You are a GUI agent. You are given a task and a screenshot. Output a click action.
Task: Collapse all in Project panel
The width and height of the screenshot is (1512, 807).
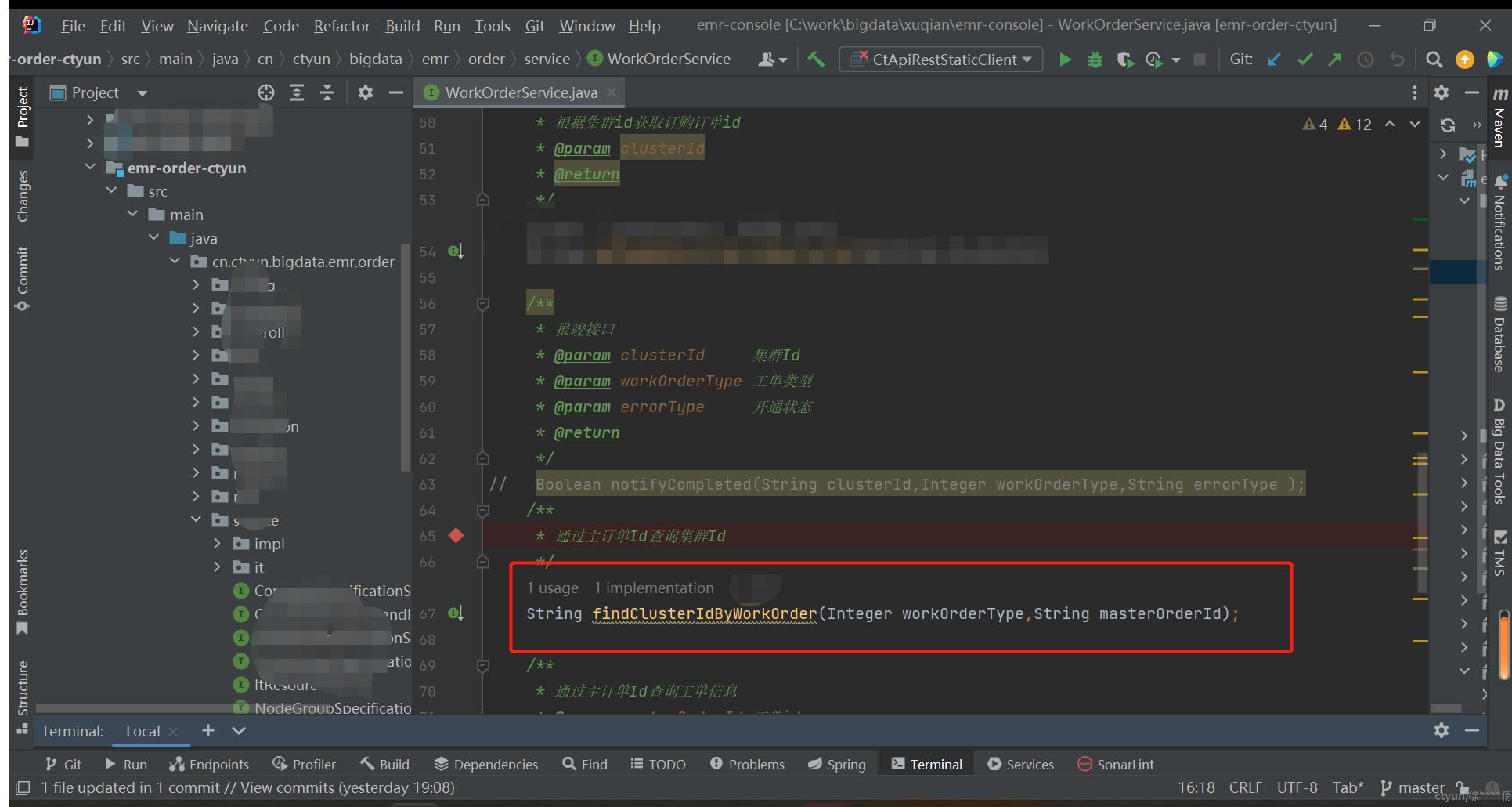tap(327, 92)
